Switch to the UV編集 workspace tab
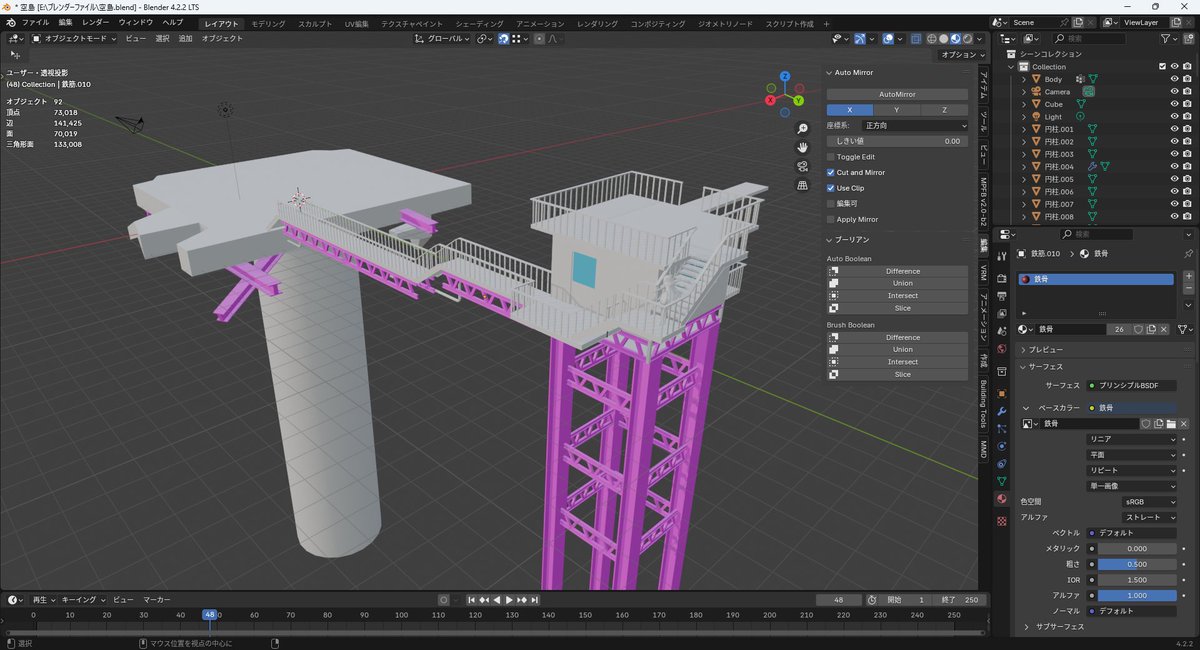Viewport: 1200px width, 650px height. click(x=356, y=23)
